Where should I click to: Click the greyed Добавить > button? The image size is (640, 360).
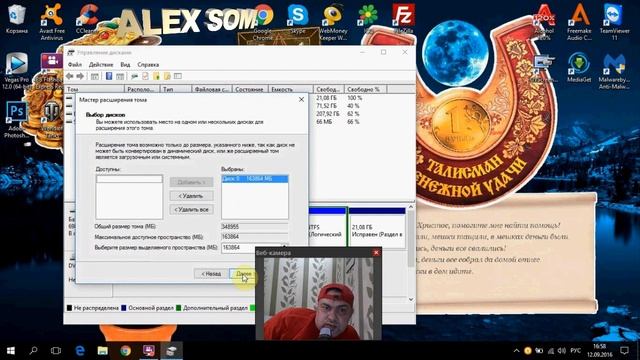(x=191, y=182)
